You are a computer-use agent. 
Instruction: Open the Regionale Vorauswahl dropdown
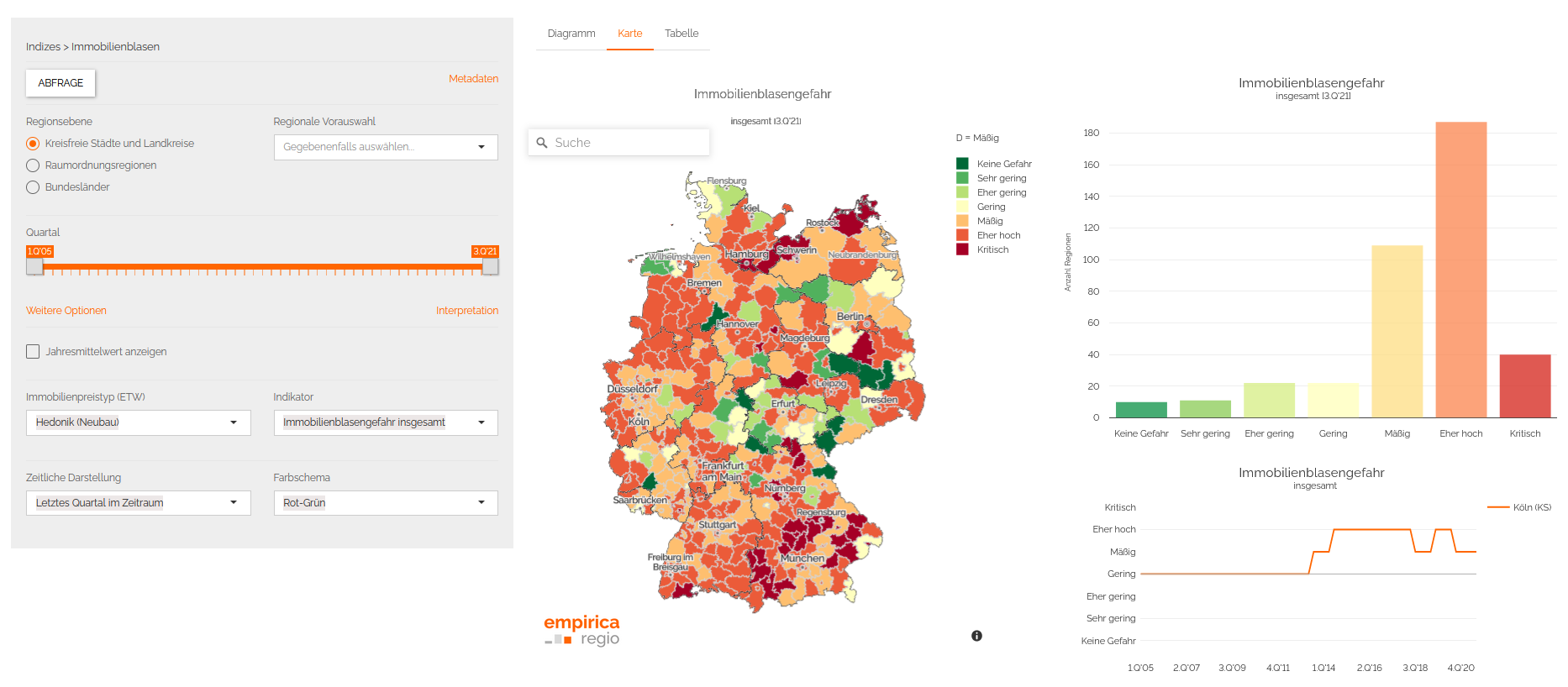point(386,147)
